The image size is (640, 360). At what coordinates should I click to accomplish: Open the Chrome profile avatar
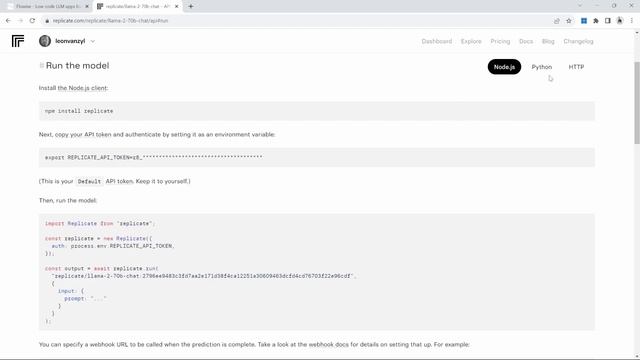(620, 21)
